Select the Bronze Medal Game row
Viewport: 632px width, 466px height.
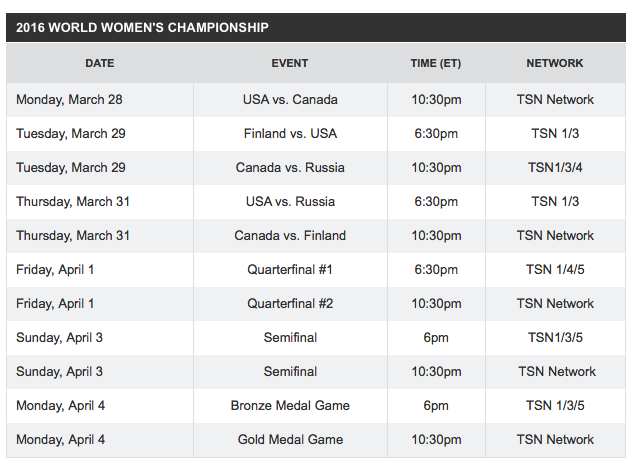[316, 406]
